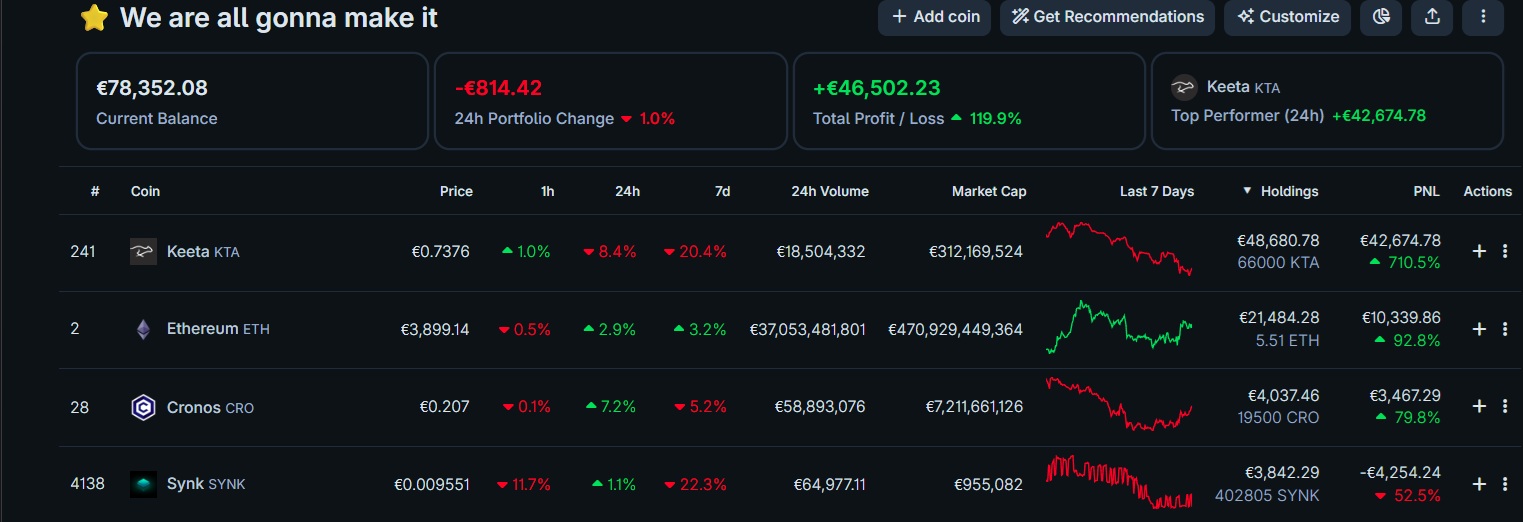
Task: Sort table by 24h Volume header
Action: (x=830, y=191)
